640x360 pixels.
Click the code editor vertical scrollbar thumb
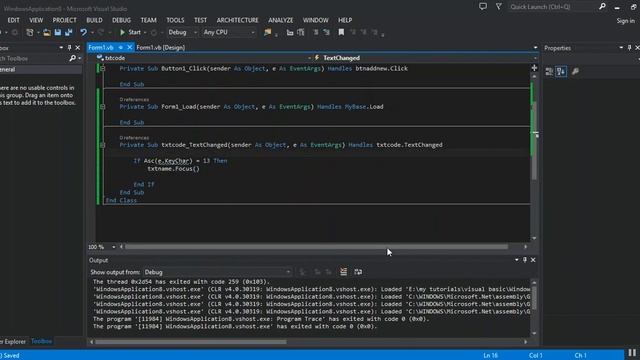(534, 141)
